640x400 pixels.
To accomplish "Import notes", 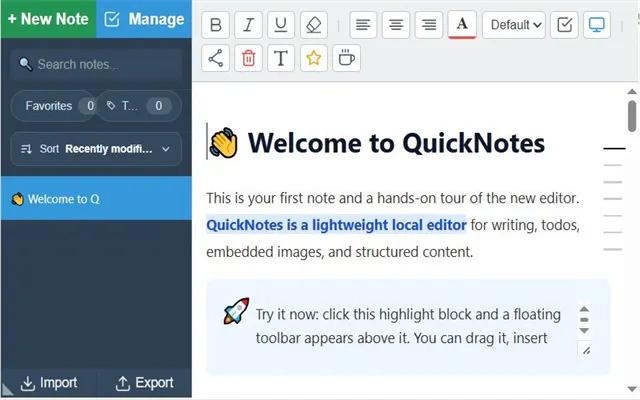I will click(x=49, y=383).
